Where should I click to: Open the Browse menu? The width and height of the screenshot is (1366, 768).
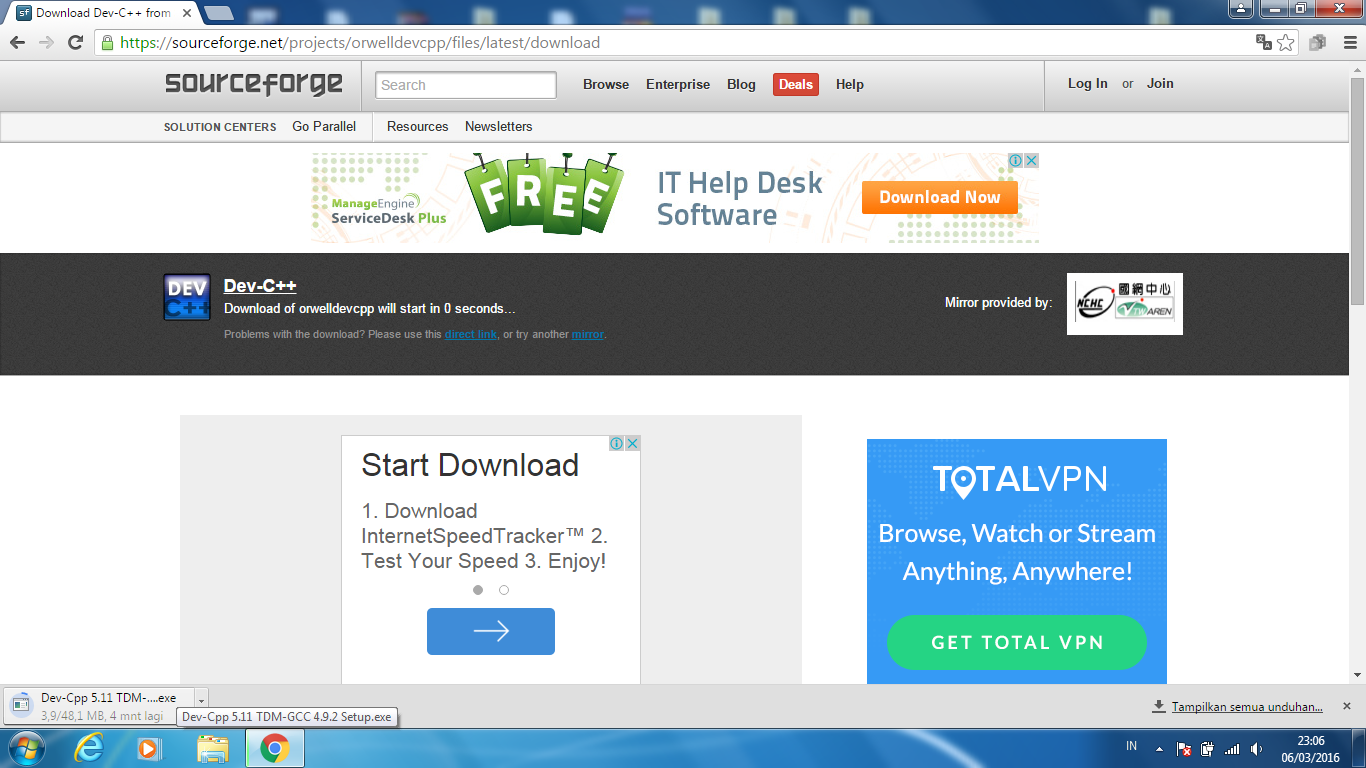(606, 84)
